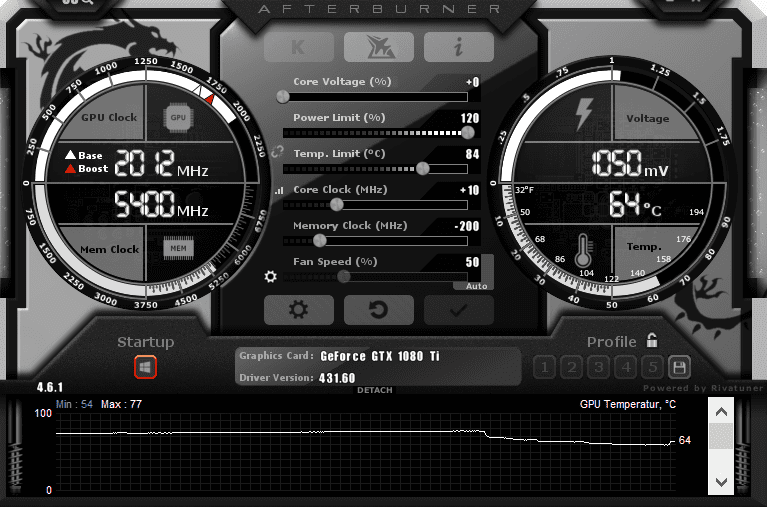The width and height of the screenshot is (767, 507).
Task: Click the GPU Temperatur, °C graph label
Action: [628, 404]
